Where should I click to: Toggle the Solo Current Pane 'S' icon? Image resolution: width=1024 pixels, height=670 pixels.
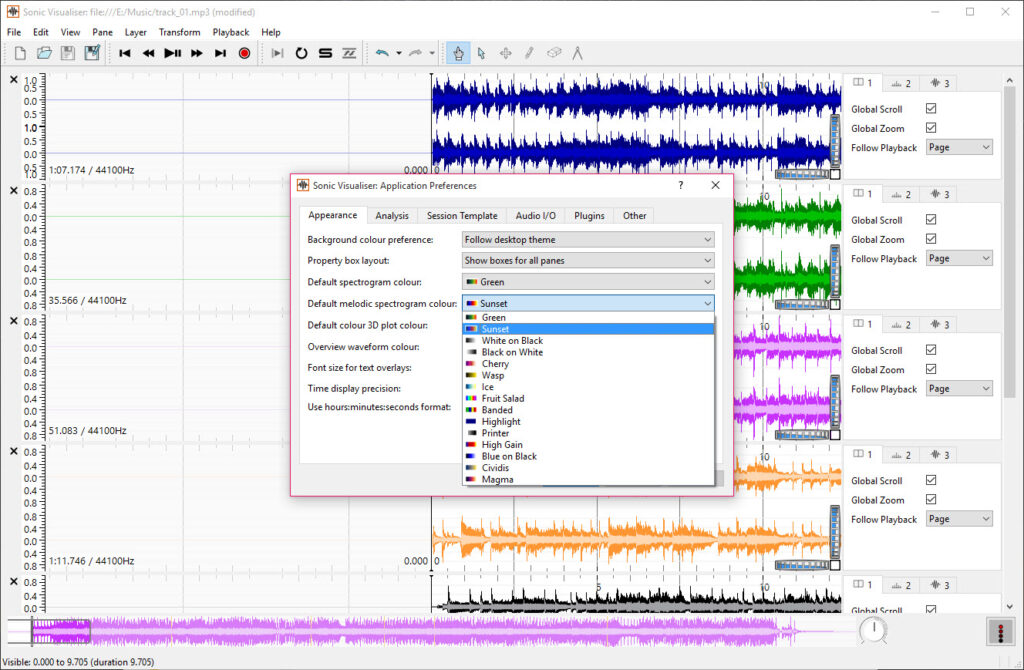325,53
